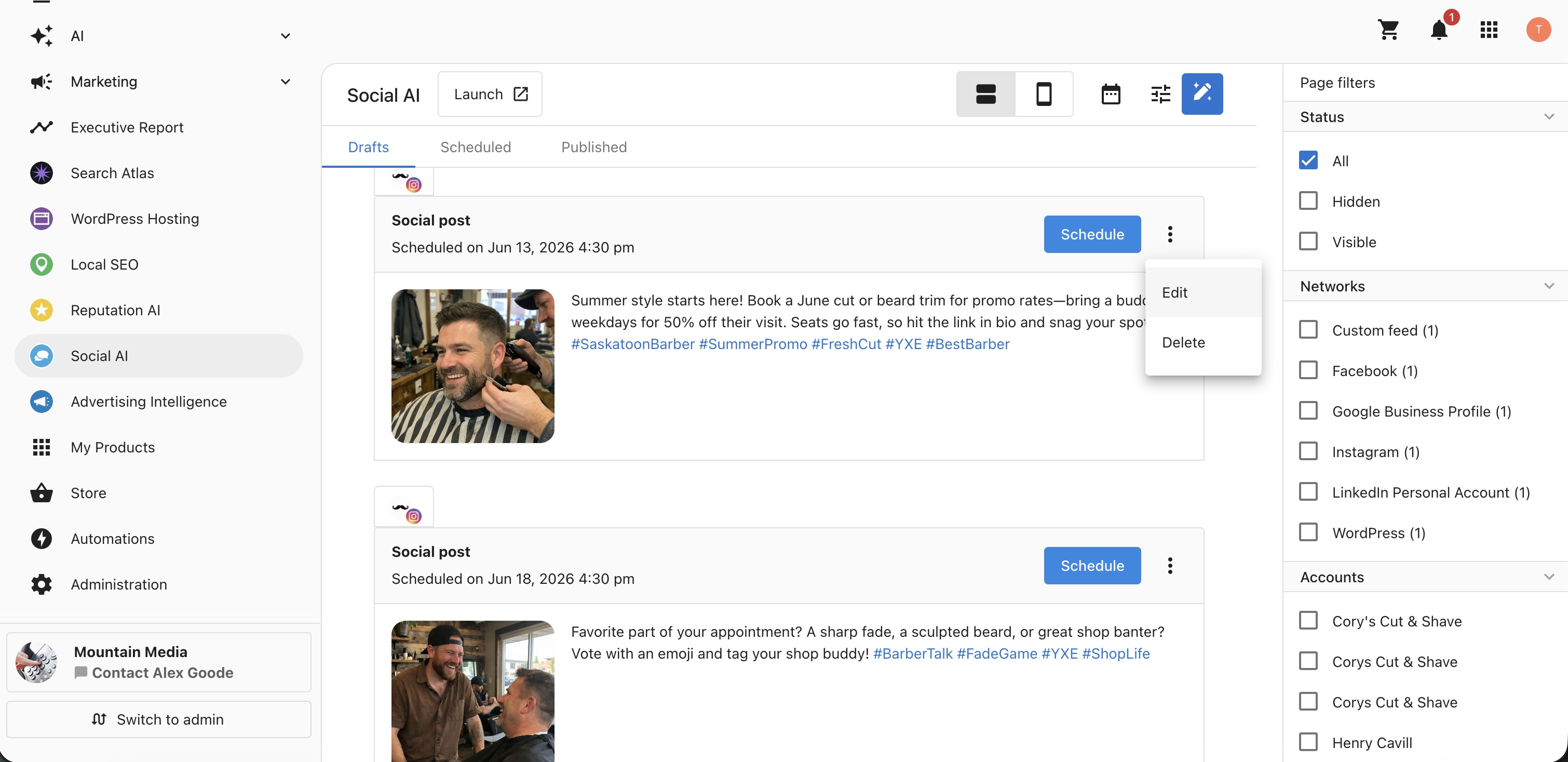Switch to mobile preview icon
The height and width of the screenshot is (762, 1568).
[x=1044, y=94]
